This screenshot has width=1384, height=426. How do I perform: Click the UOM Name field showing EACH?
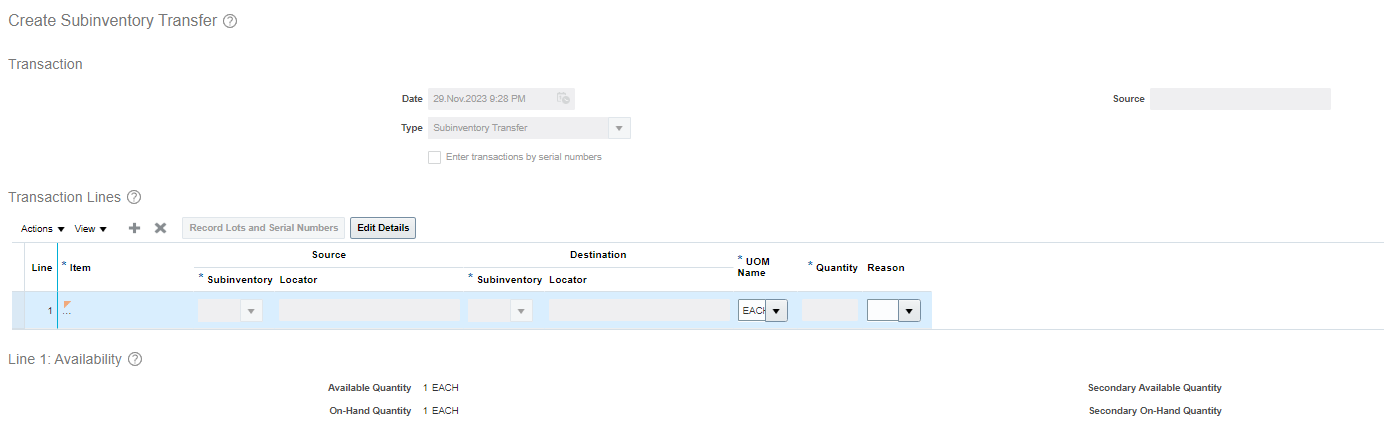[752, 311]
